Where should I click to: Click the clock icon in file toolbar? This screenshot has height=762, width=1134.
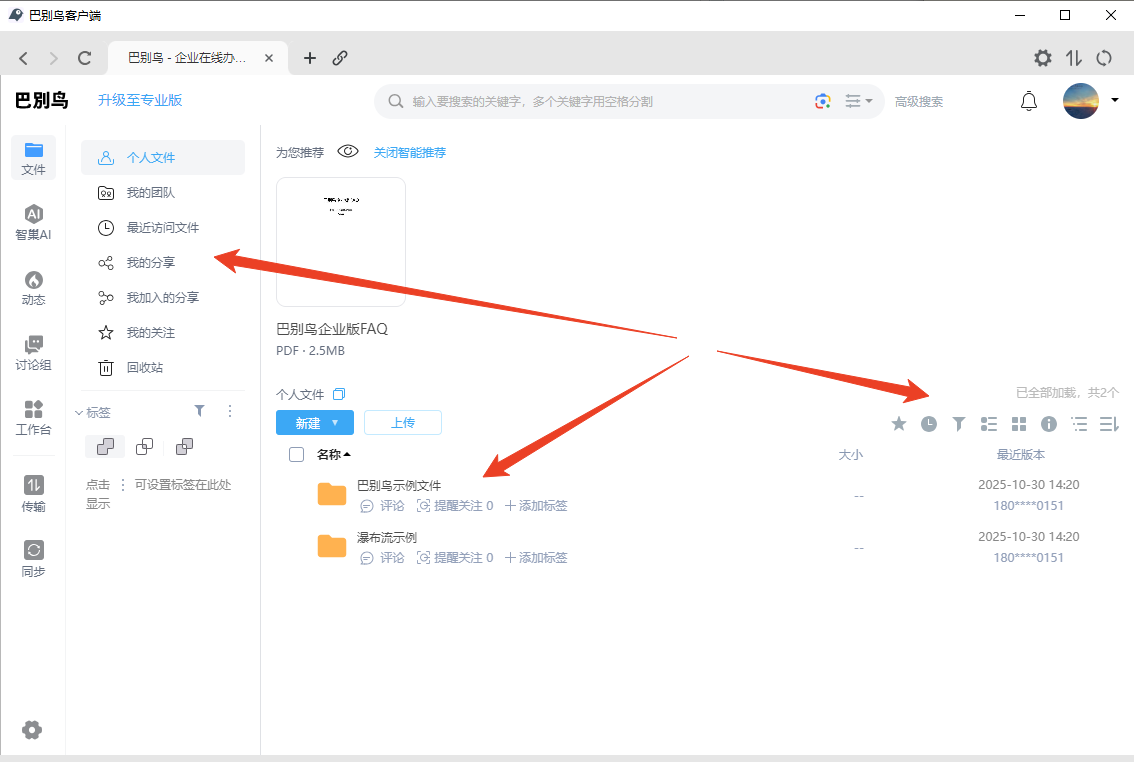pyautogui.click(x=929, y=424)
